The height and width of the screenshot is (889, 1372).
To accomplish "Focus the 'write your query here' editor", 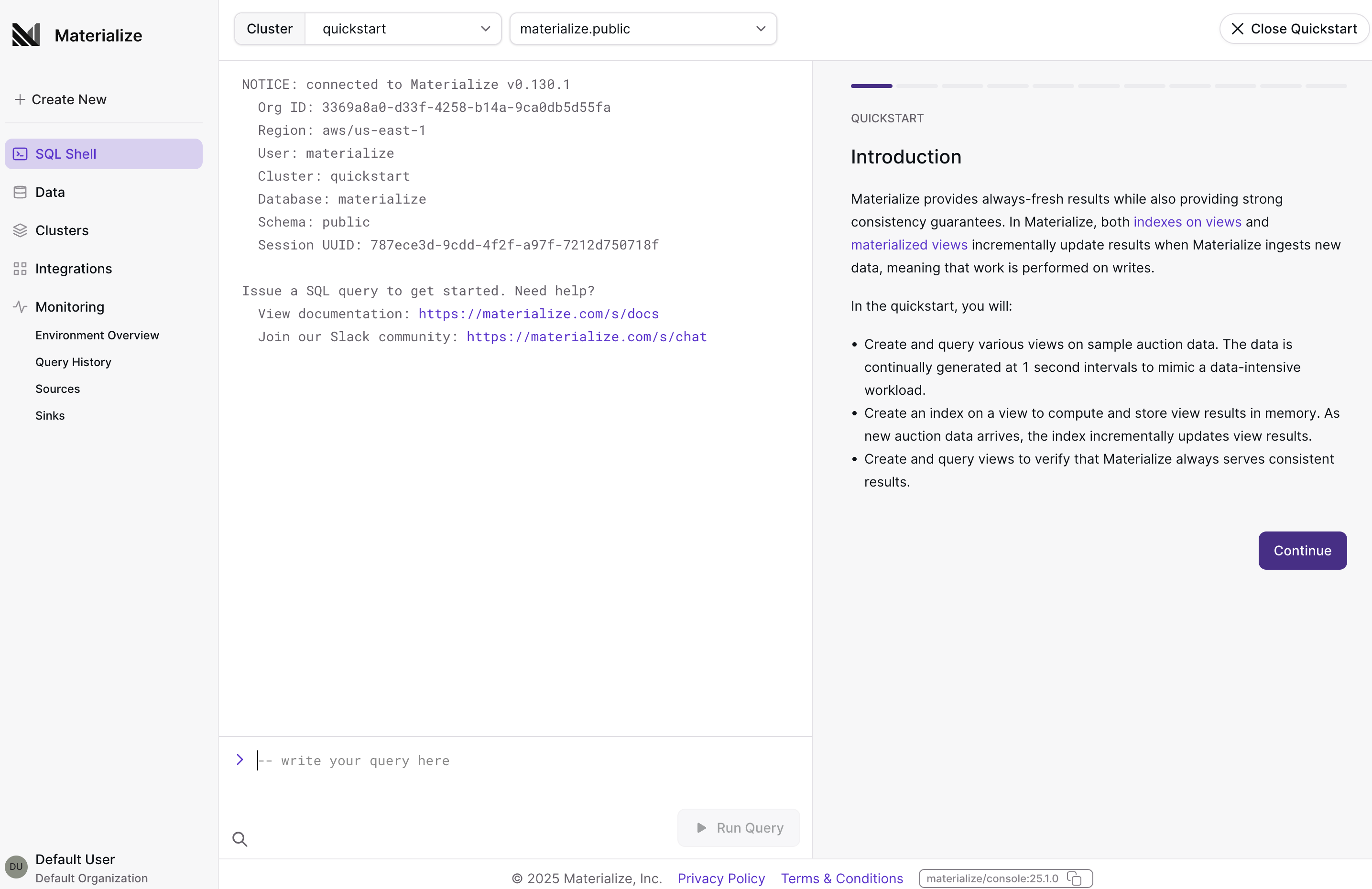I will pyautogui.click(x=527, y=761).
